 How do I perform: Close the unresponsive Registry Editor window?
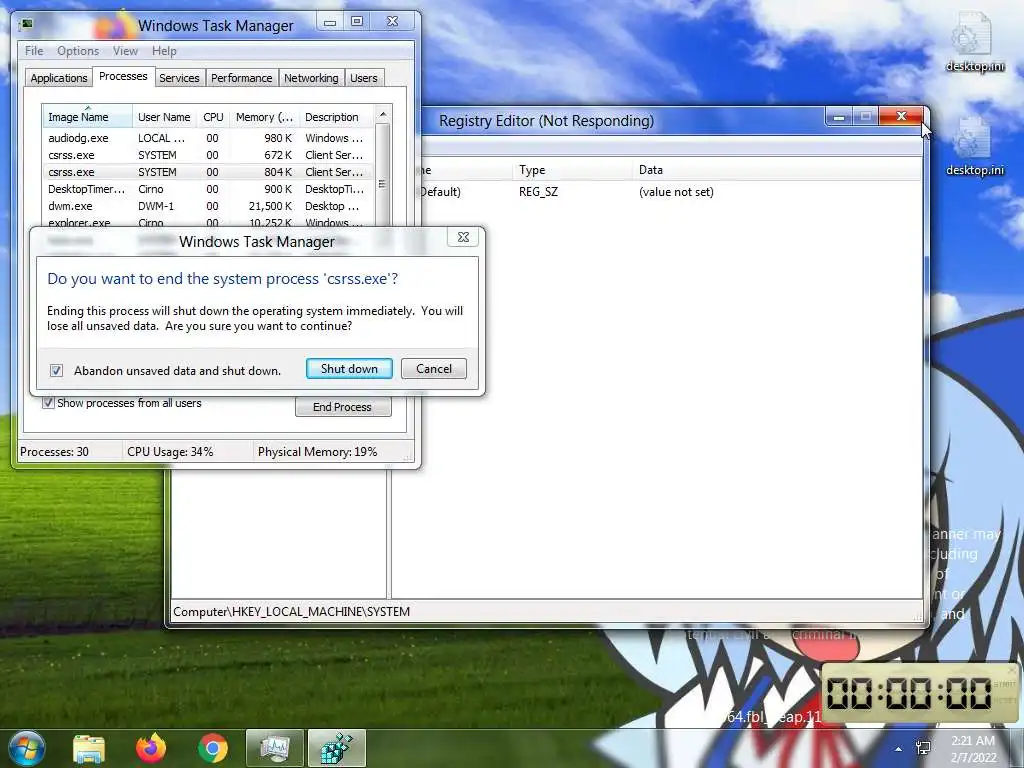pyautogui.click(x=901, y=116)
